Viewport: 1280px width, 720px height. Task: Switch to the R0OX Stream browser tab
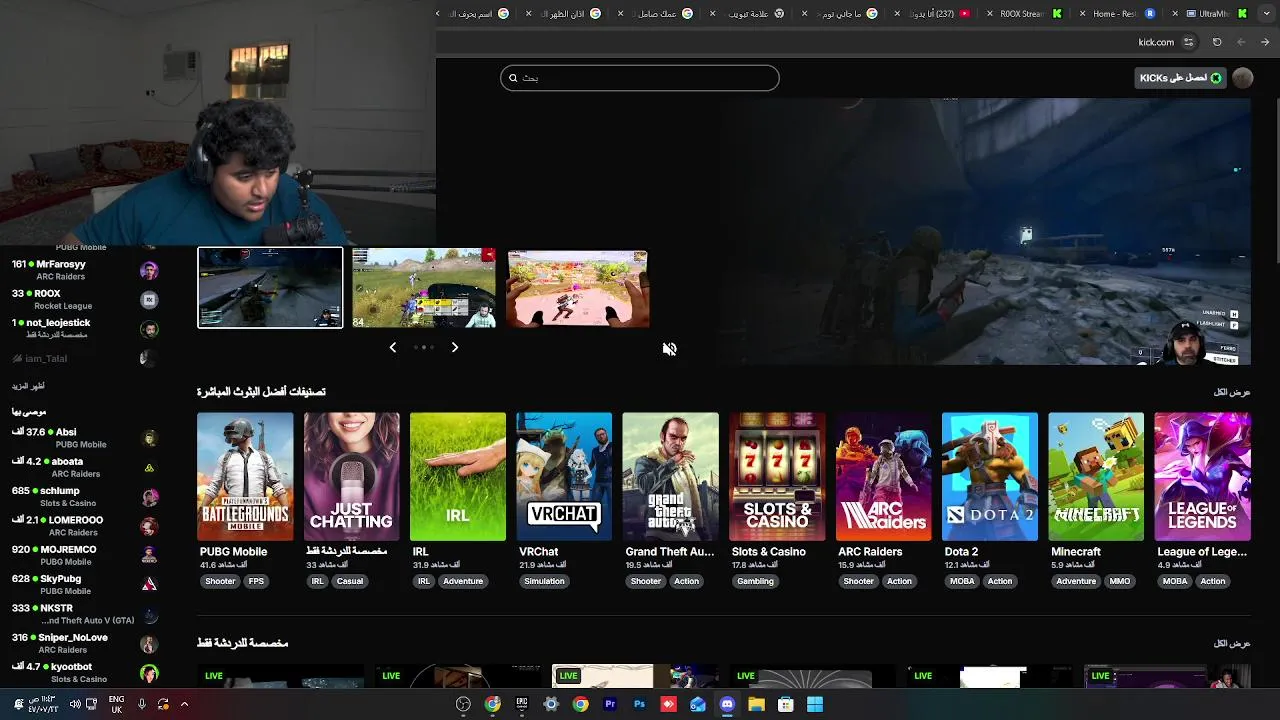1024,13
